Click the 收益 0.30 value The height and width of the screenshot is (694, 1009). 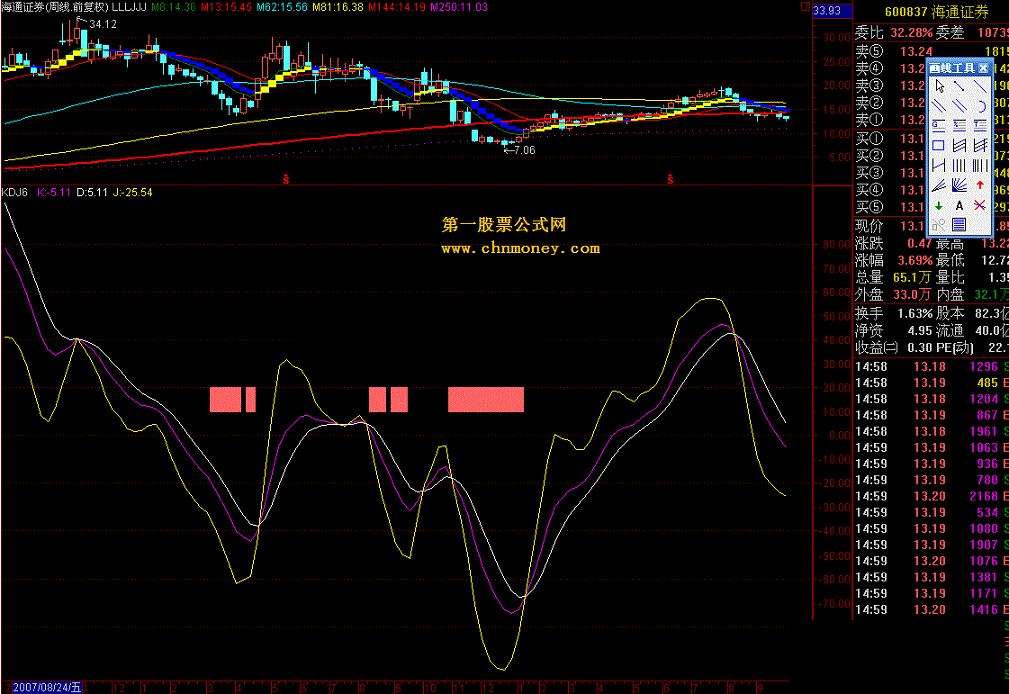pos(920,348)
